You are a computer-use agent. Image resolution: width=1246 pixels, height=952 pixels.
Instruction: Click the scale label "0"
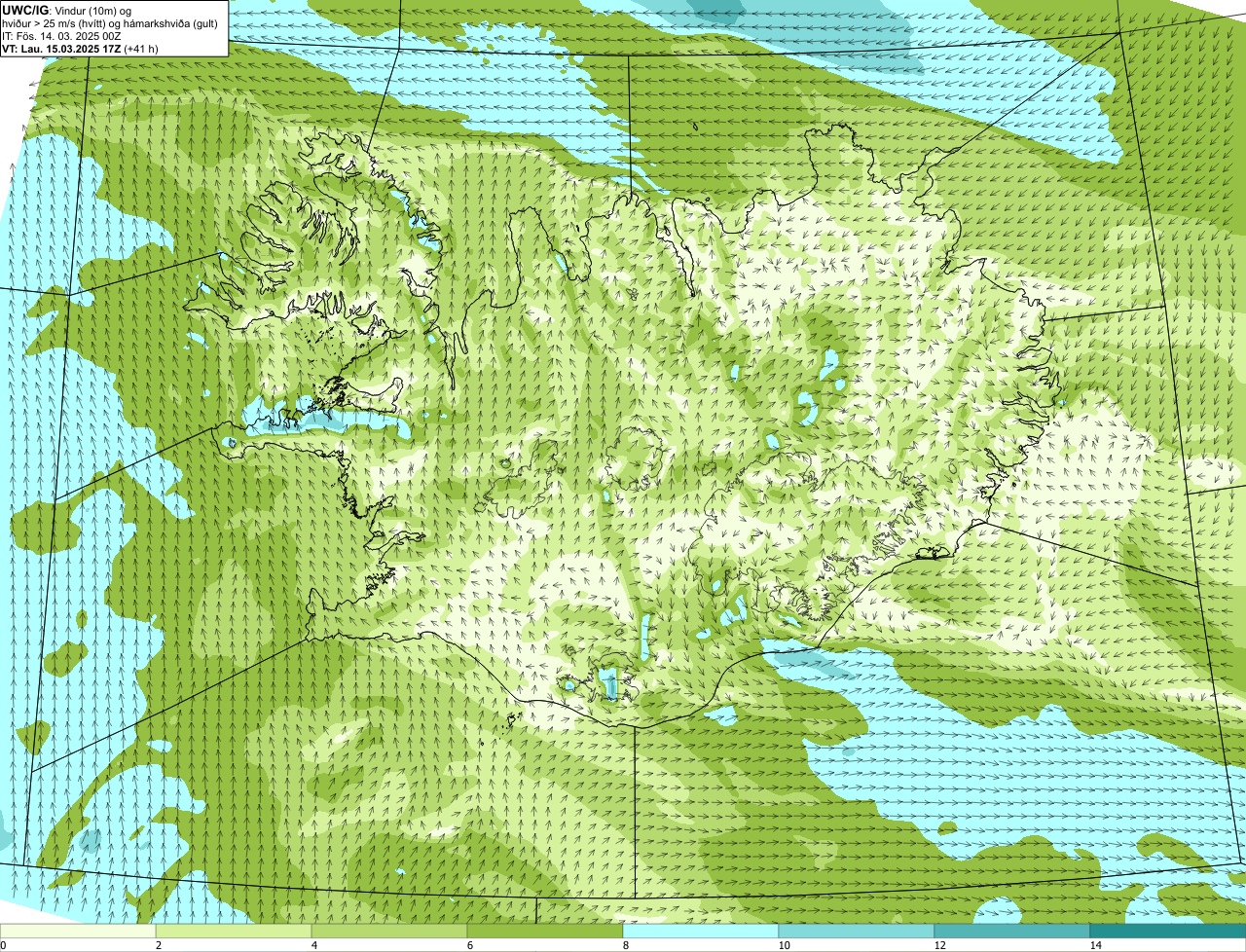(3, 945)
